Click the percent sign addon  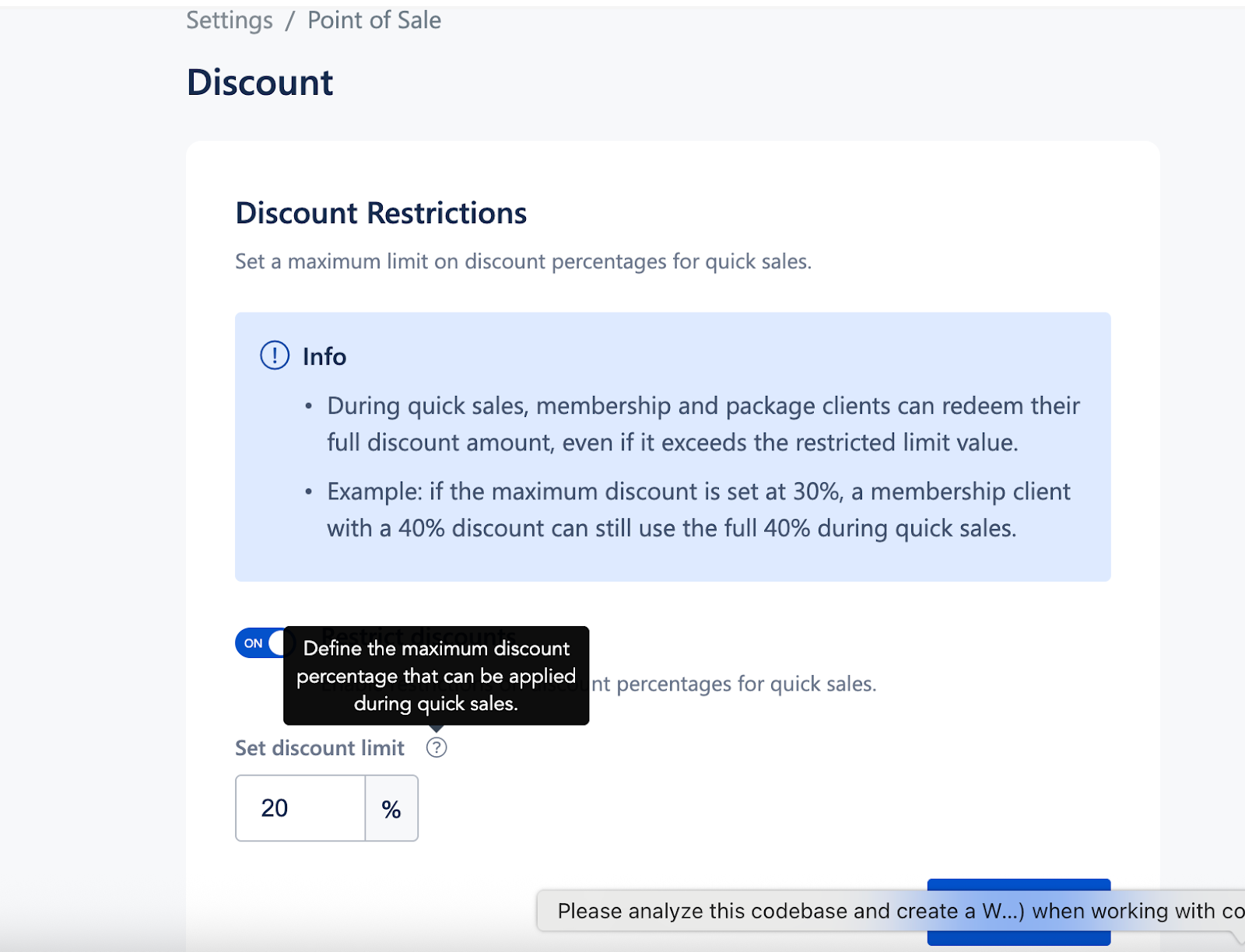point(391,809)
